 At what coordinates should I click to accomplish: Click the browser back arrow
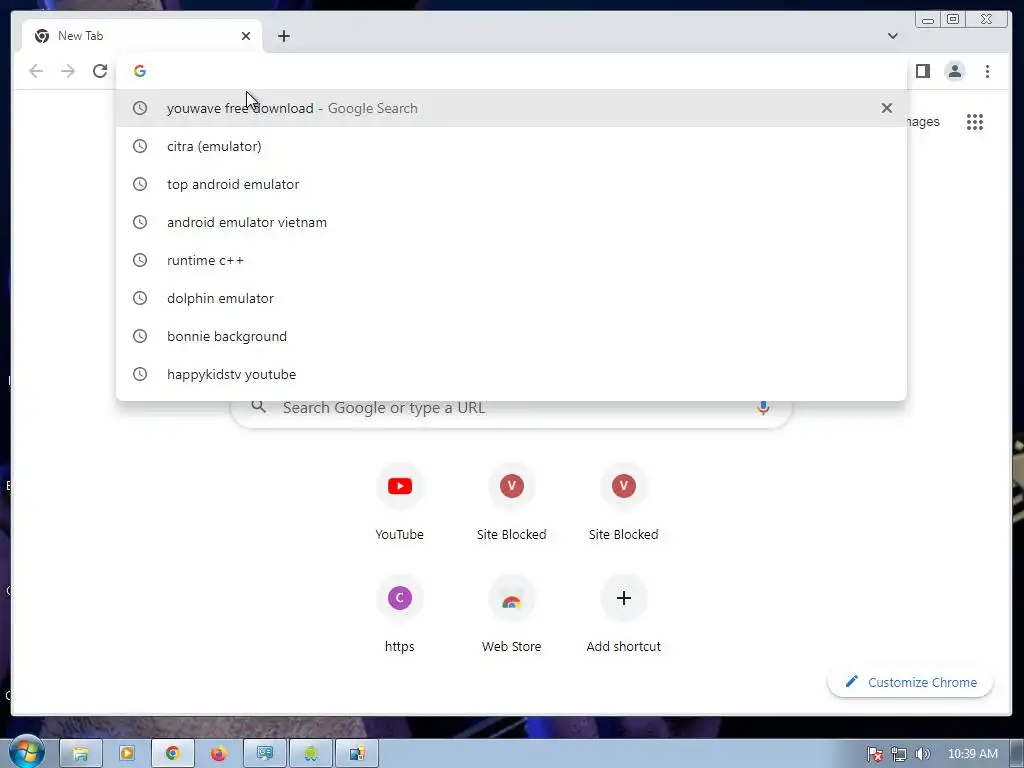click(x=36, y=71)
